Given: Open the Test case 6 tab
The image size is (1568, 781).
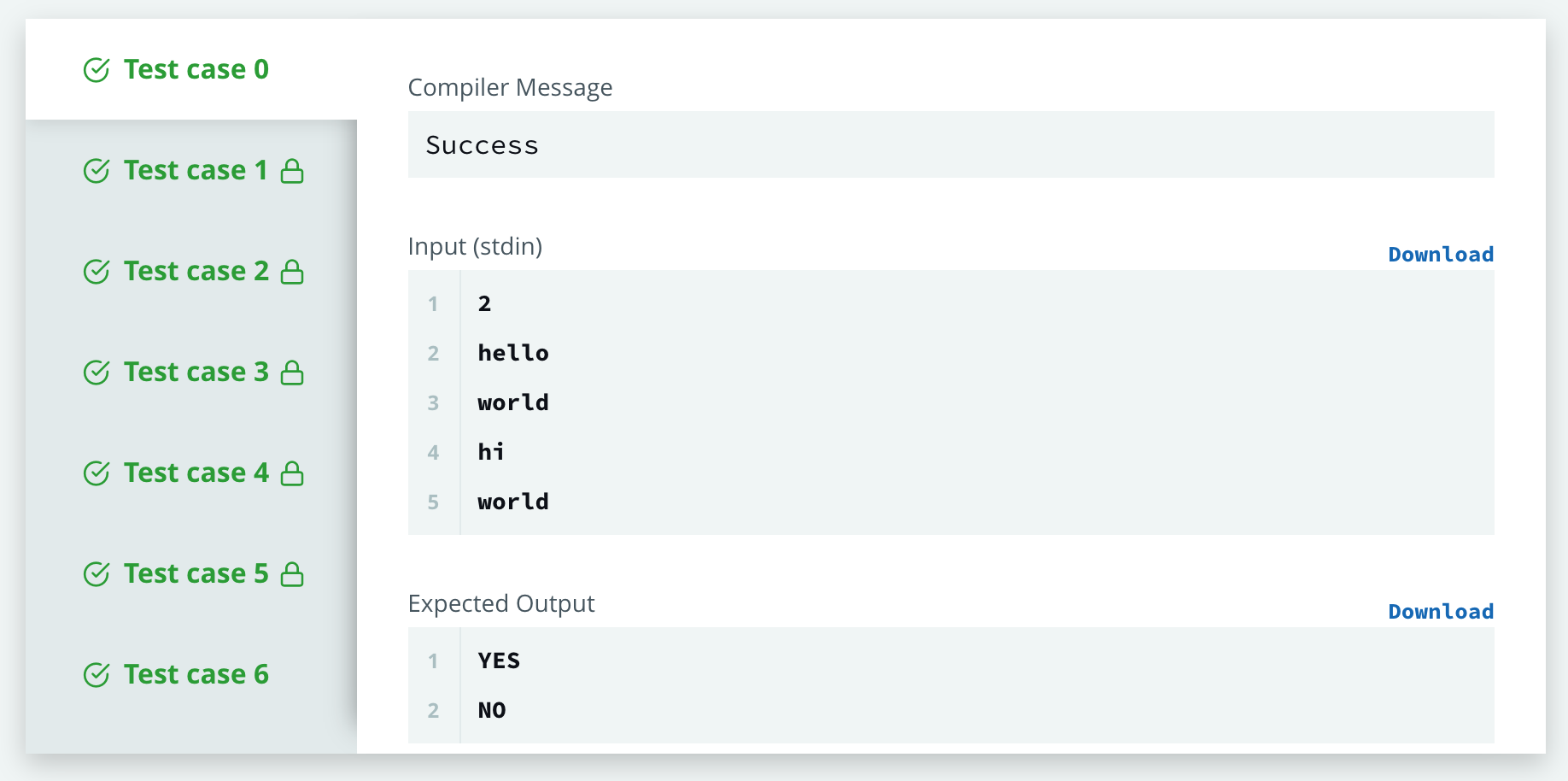Looking at the screenshot, I should 196,674.
